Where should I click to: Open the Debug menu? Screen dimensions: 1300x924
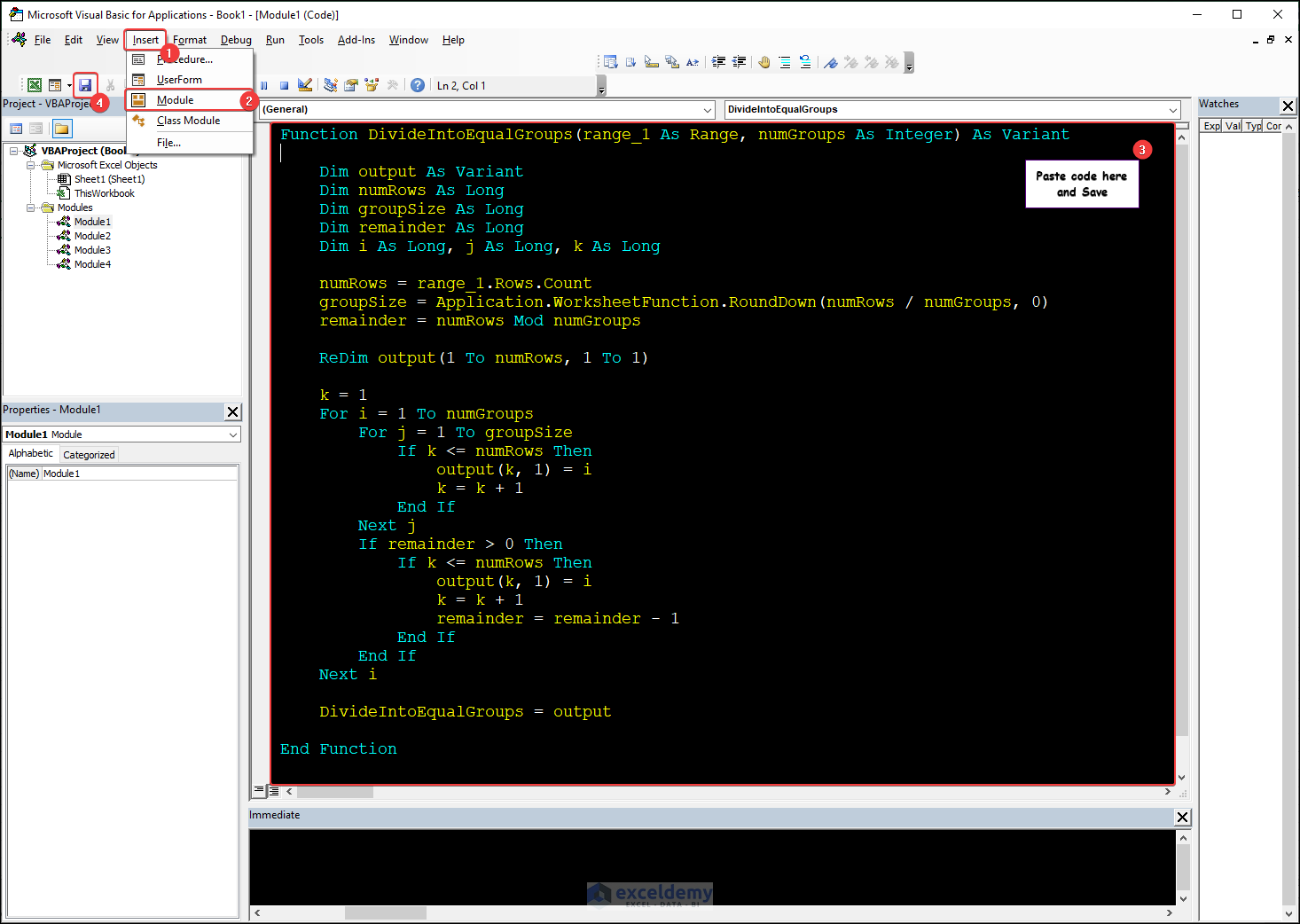pos(236,40)
